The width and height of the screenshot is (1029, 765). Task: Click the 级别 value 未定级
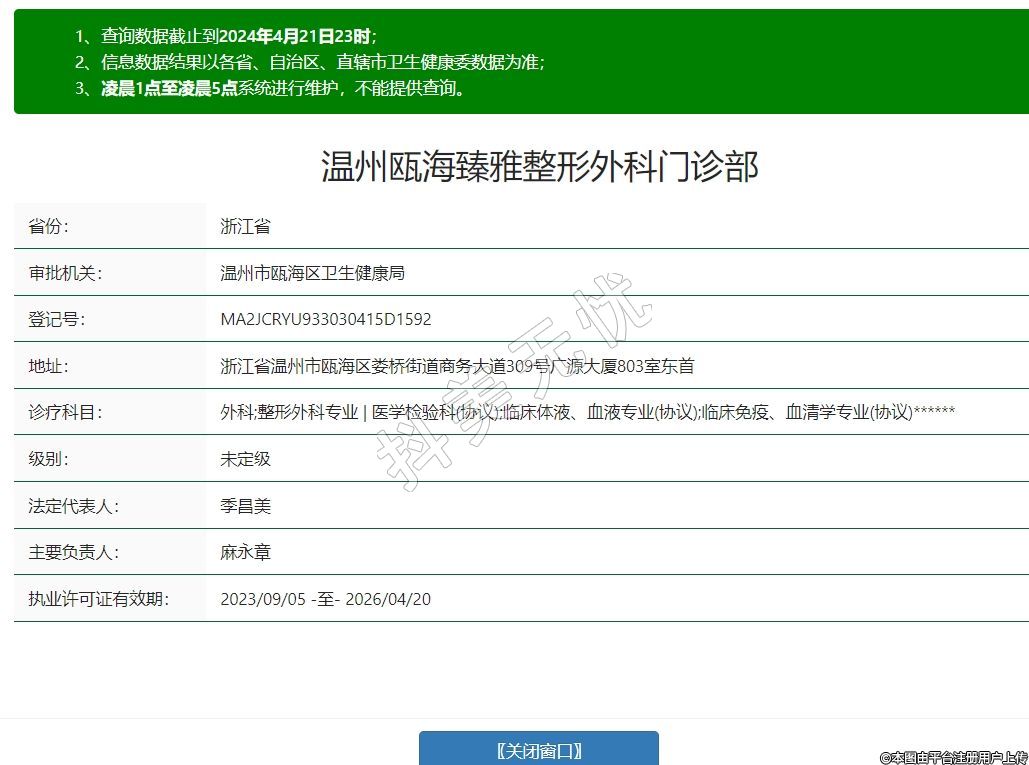245,459
